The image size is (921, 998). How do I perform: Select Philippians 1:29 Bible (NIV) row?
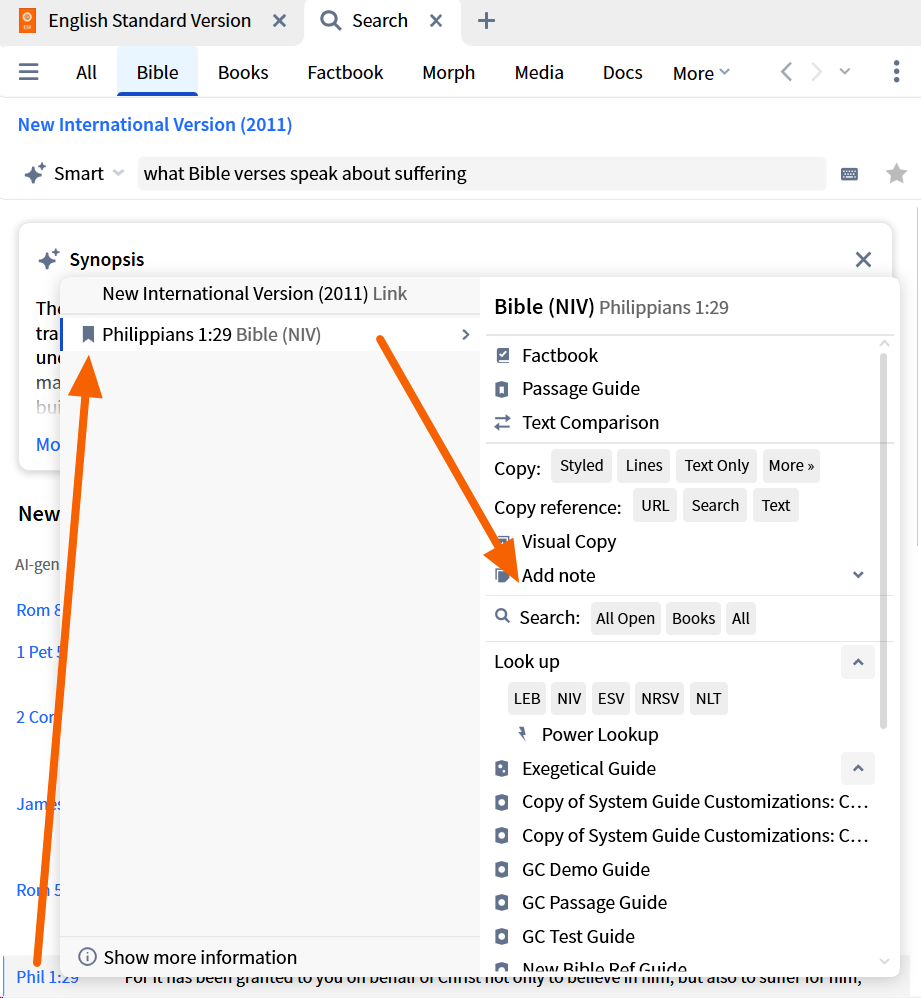click(x=271, y=334)
